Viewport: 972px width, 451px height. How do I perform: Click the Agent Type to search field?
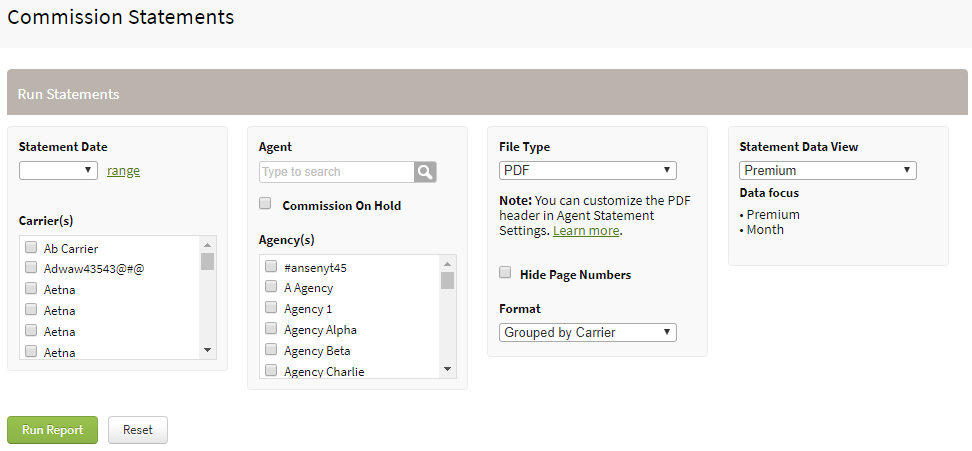337,172
